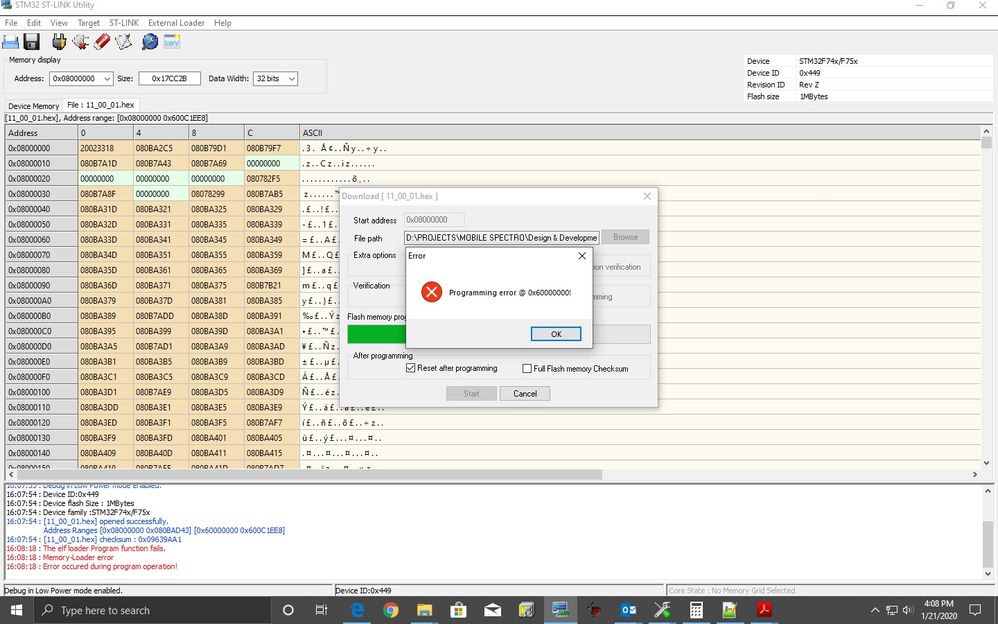998x624 pixels.
Task: Open the ST-LINK menu
Action: [x=124, y=23]
